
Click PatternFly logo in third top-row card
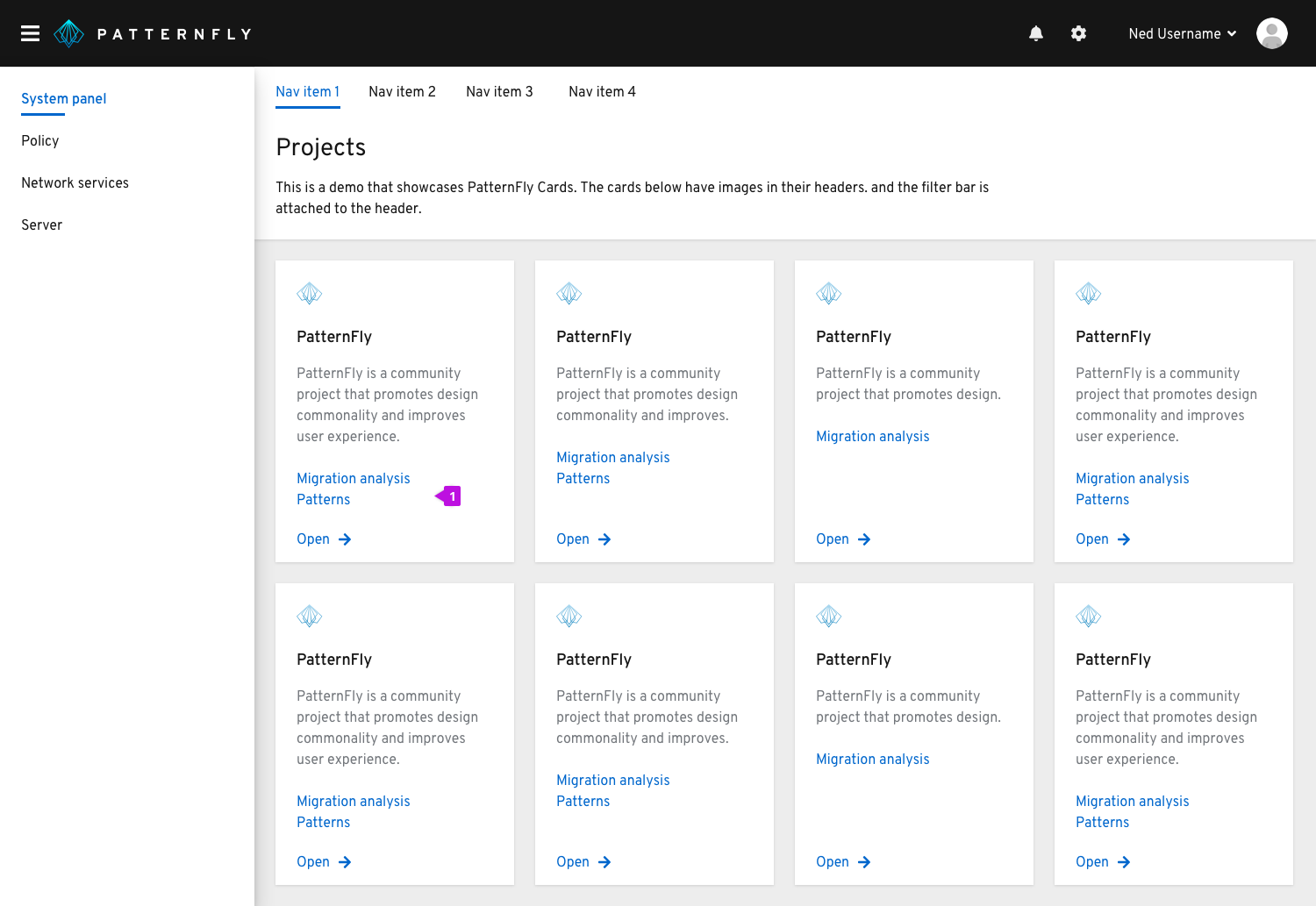pos(829,294)
